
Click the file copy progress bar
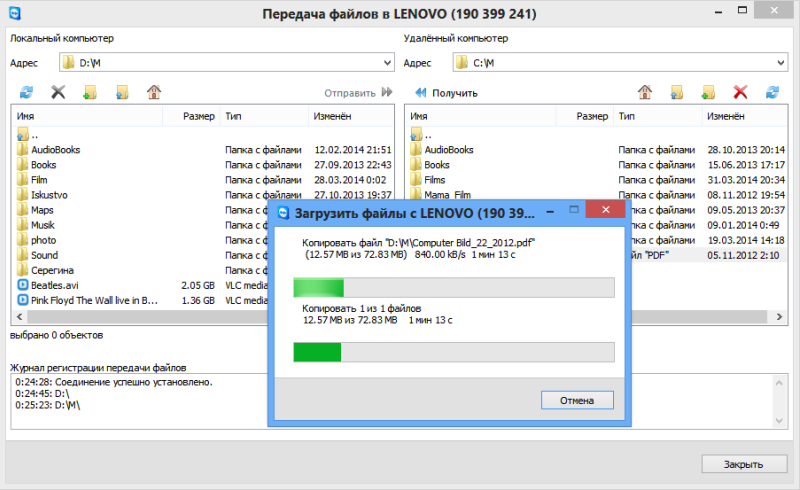click(454, 288)
